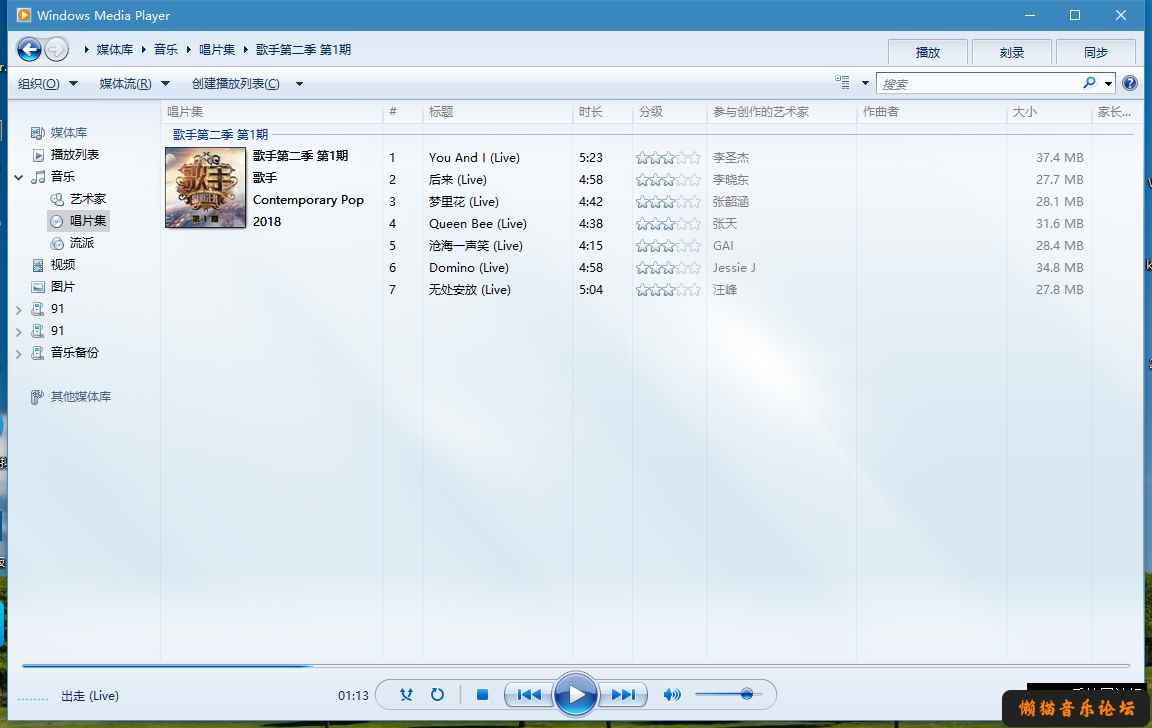Screen dimensions: 1152x728
Task: Skip to the previous track
Action: click(528, 694)
